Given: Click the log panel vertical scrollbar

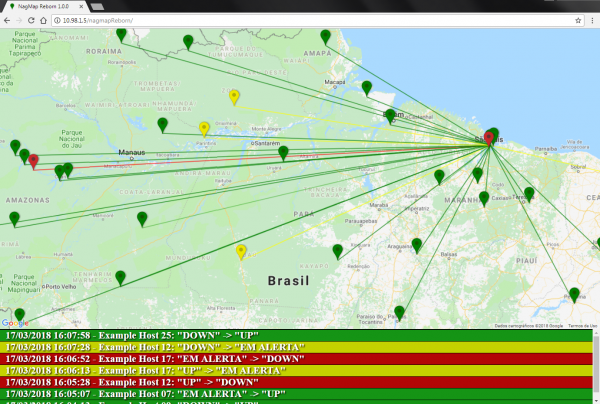Looking at the screenshot, I should (596, 365).
